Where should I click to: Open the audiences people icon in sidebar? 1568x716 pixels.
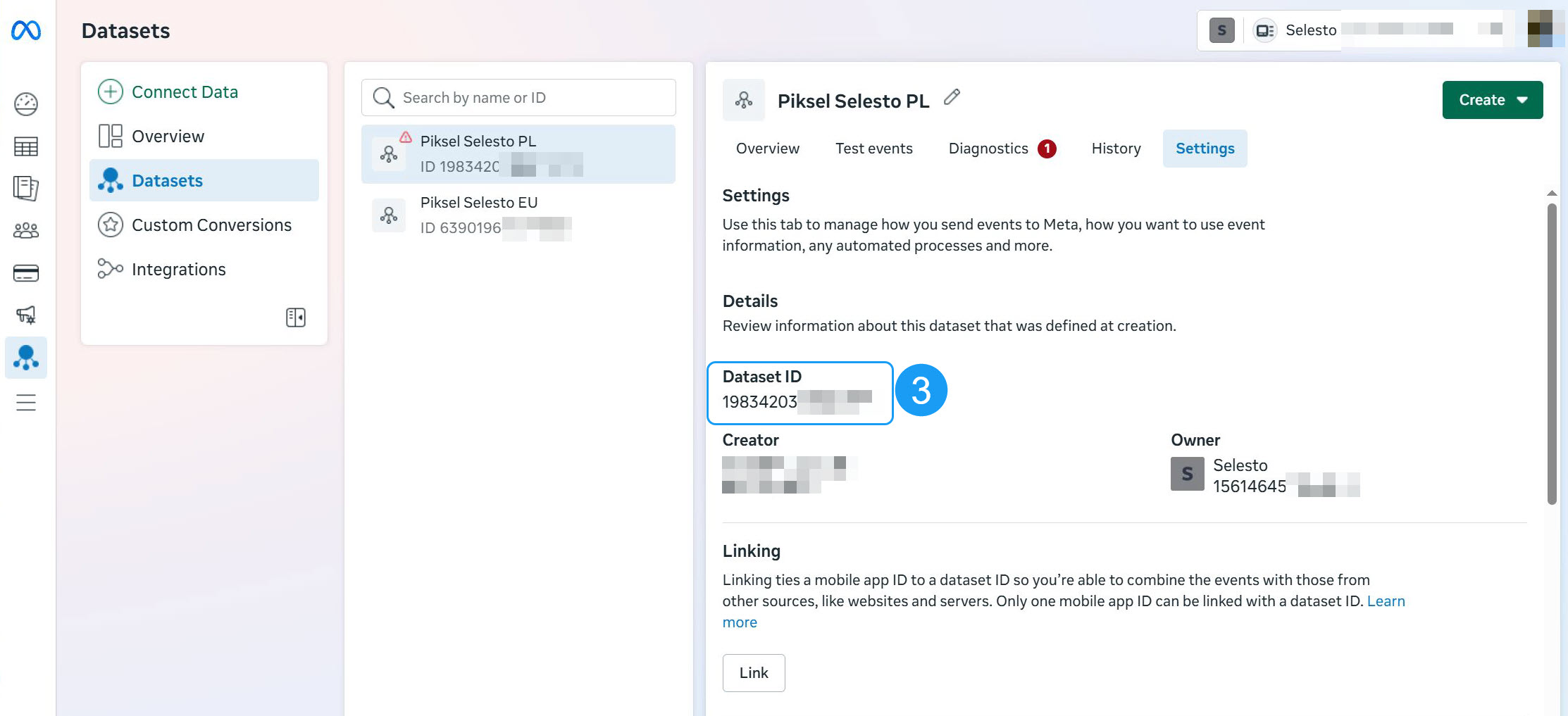coord(26,230)
